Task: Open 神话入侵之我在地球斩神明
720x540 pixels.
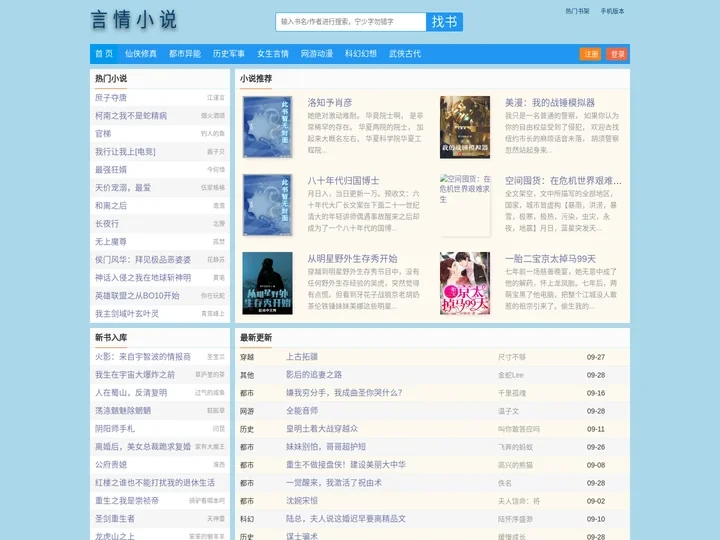Action: click(143, 277)
